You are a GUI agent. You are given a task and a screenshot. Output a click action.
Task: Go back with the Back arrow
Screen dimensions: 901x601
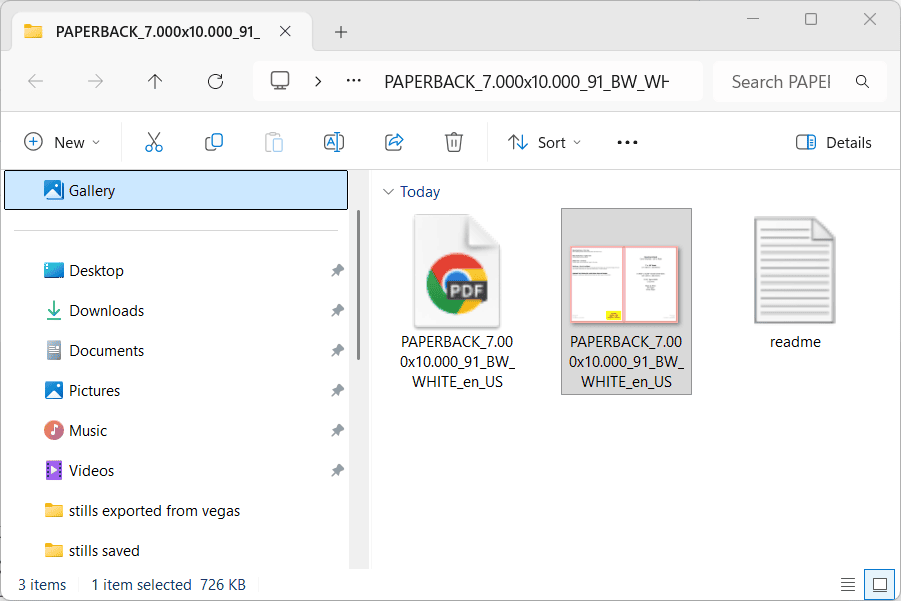(36, 82)
